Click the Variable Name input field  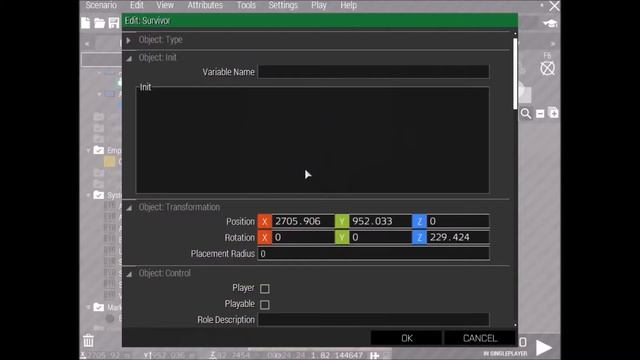click(x=373, y=72)
